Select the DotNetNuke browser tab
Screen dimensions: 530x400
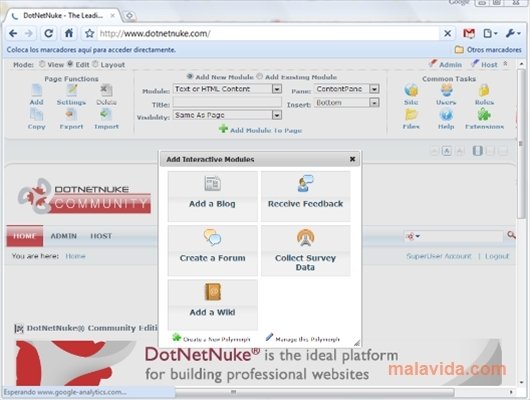pos(63,16)
